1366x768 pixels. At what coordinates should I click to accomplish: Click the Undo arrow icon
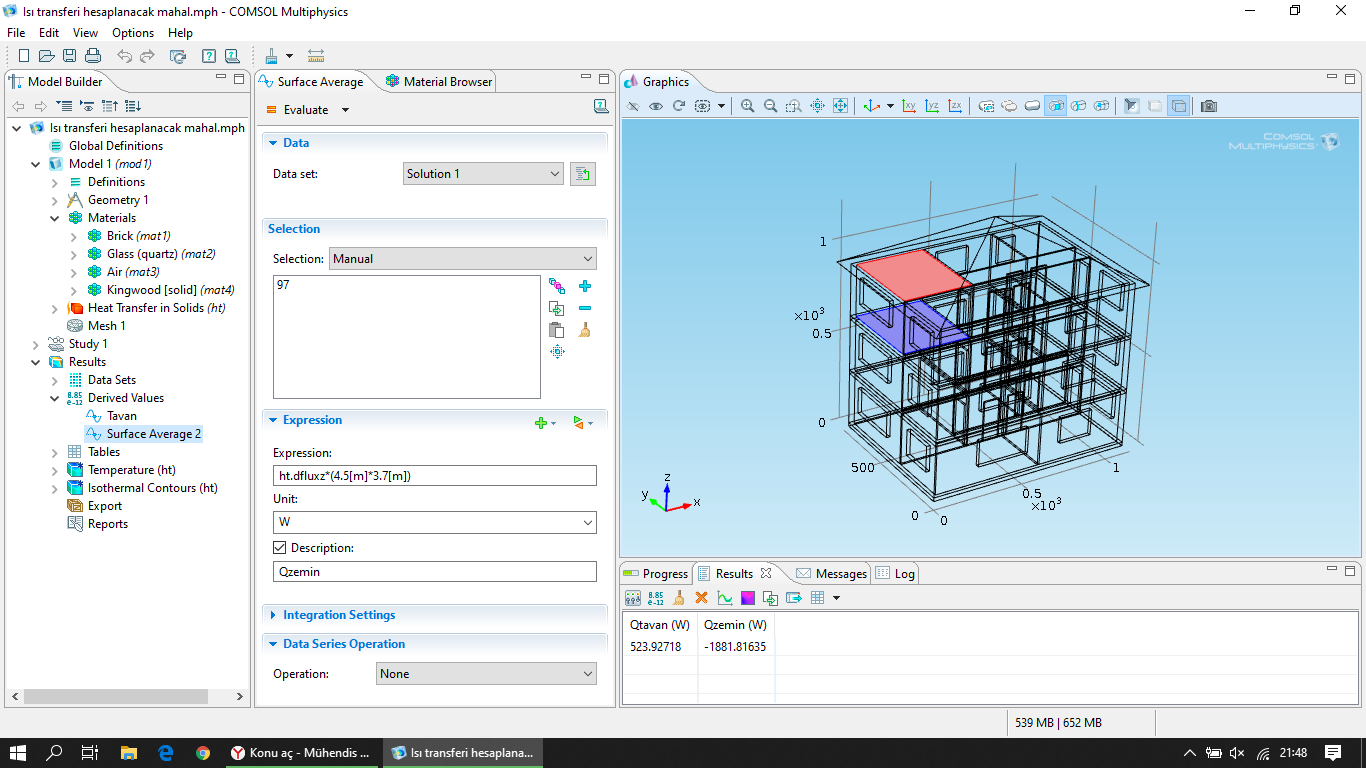(124, 56)
